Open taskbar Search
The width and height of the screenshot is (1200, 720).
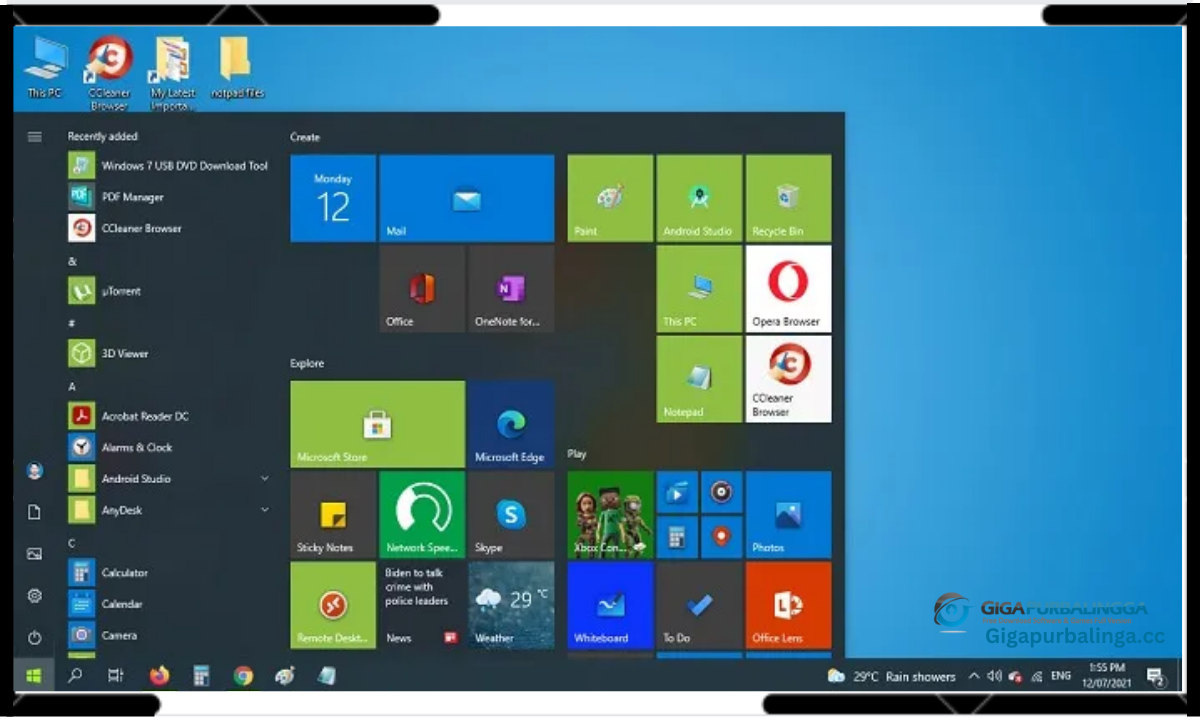click(75, 676)
